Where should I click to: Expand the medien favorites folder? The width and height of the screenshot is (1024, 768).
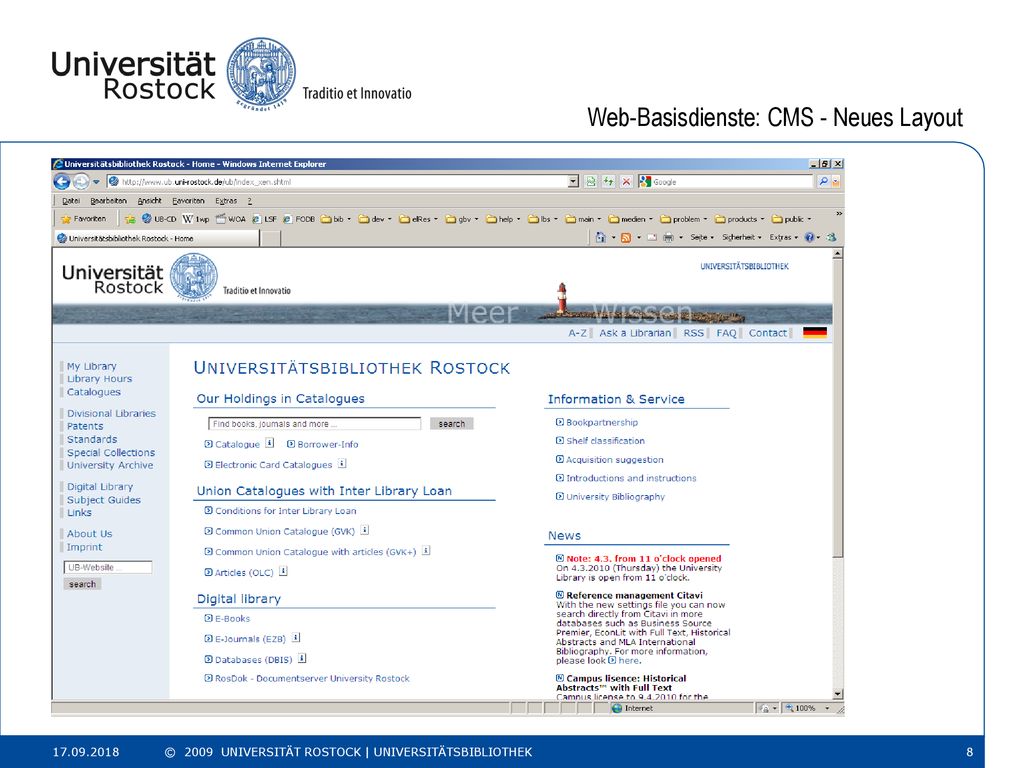630,219
